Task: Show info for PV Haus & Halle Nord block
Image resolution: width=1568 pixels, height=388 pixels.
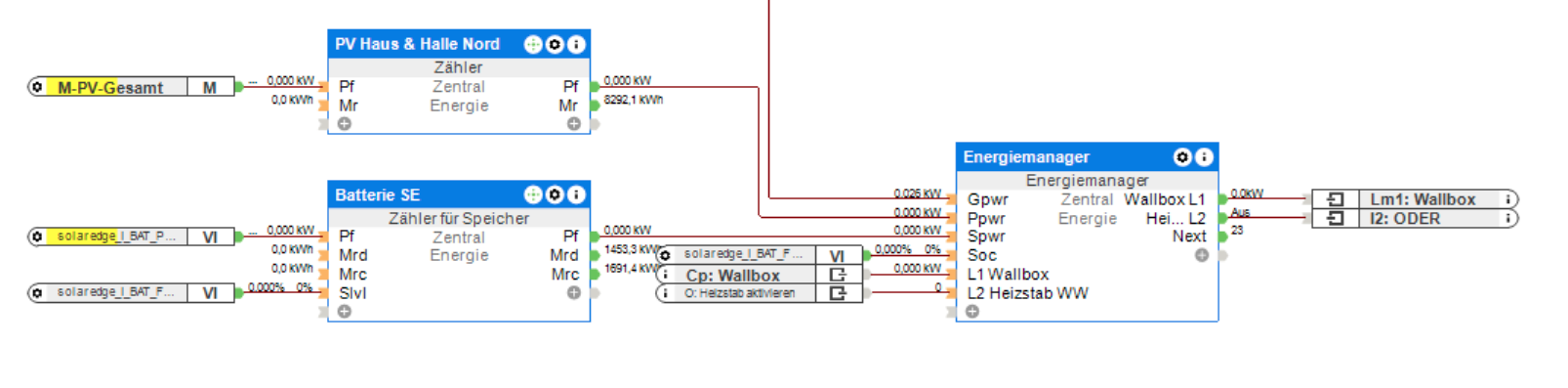Action: point(576,44)
